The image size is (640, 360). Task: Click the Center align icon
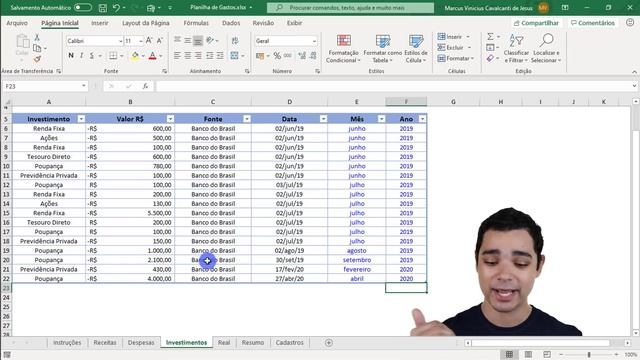pyautogui.click(x=188, y=56)
